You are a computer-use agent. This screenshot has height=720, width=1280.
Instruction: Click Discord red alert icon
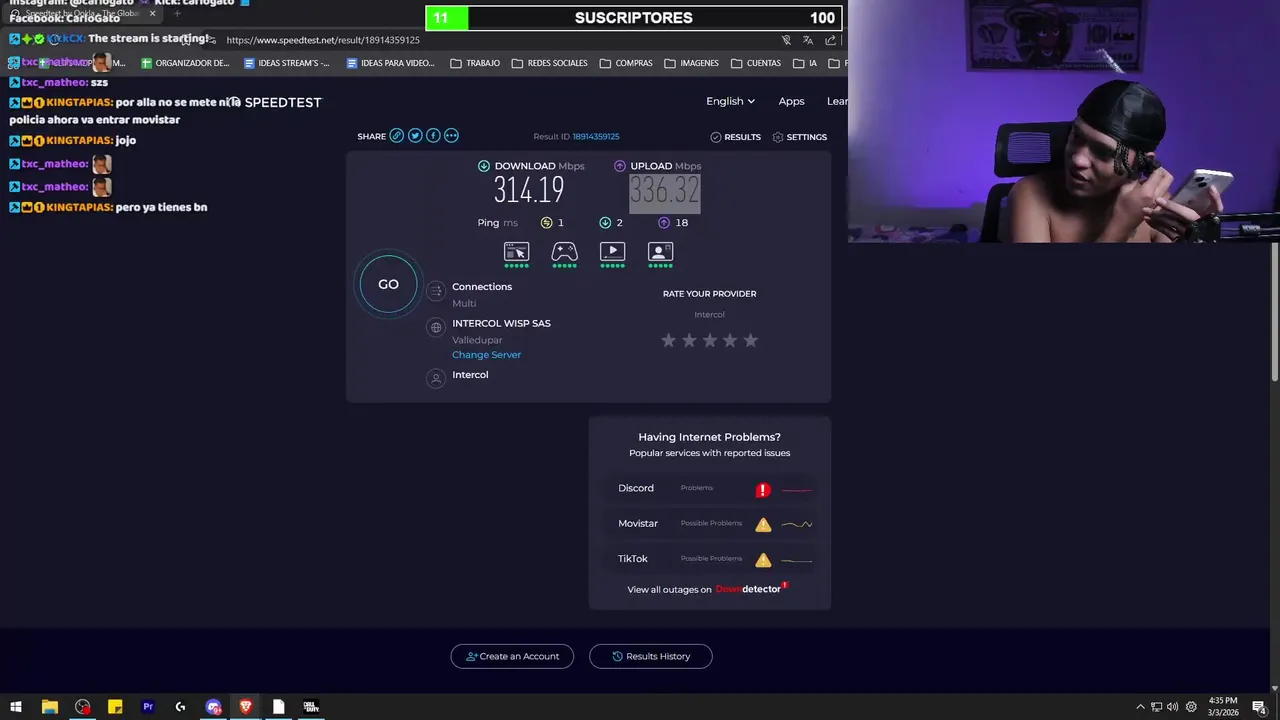pyautogui.click(x=763, y=489)
